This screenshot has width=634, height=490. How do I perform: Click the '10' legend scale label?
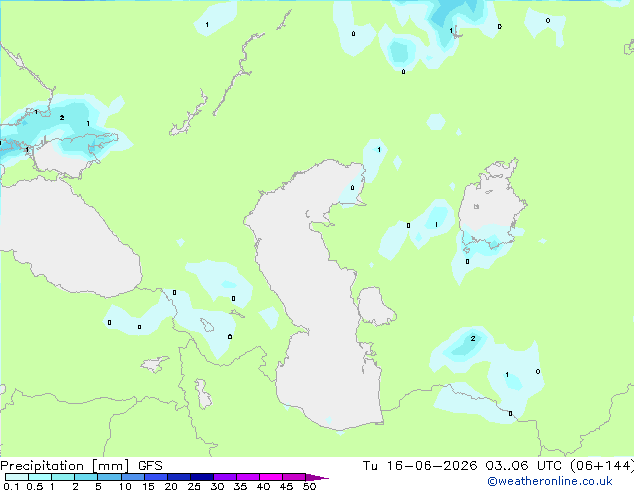pos(125,486)
